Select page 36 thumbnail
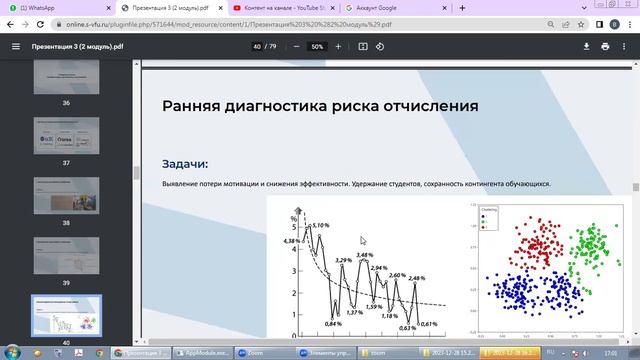 [x=66, y=77]
